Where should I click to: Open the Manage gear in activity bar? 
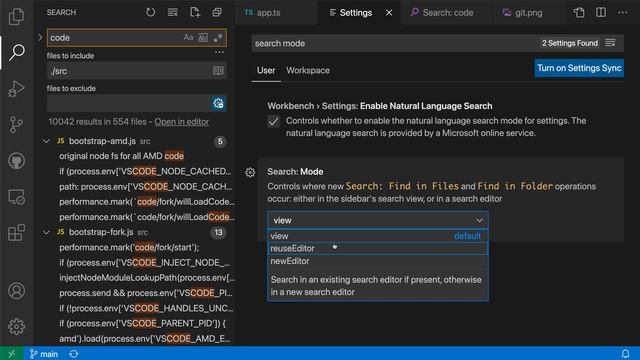(x=16, y=327)
